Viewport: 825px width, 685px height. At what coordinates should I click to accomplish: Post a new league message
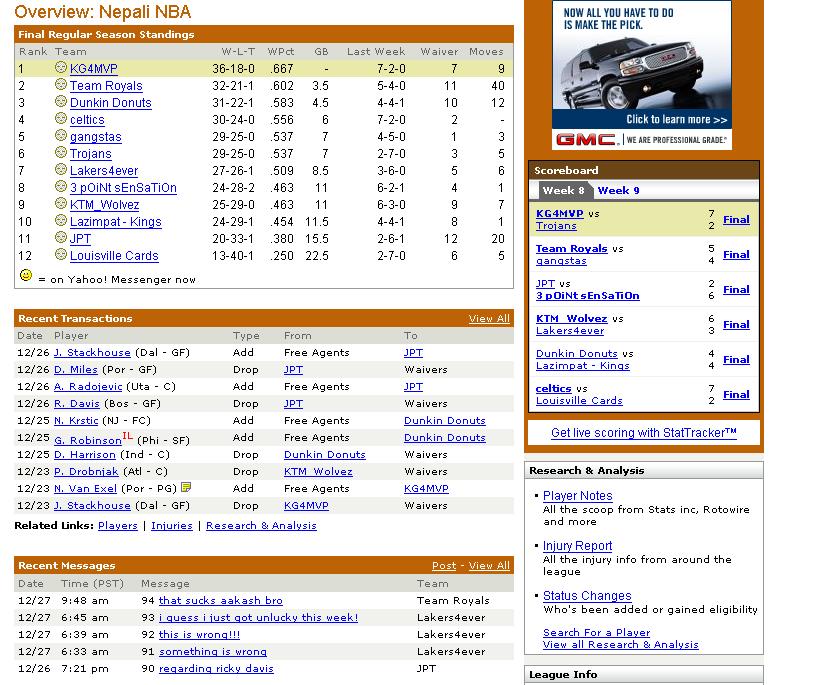[x=444, y=565]
